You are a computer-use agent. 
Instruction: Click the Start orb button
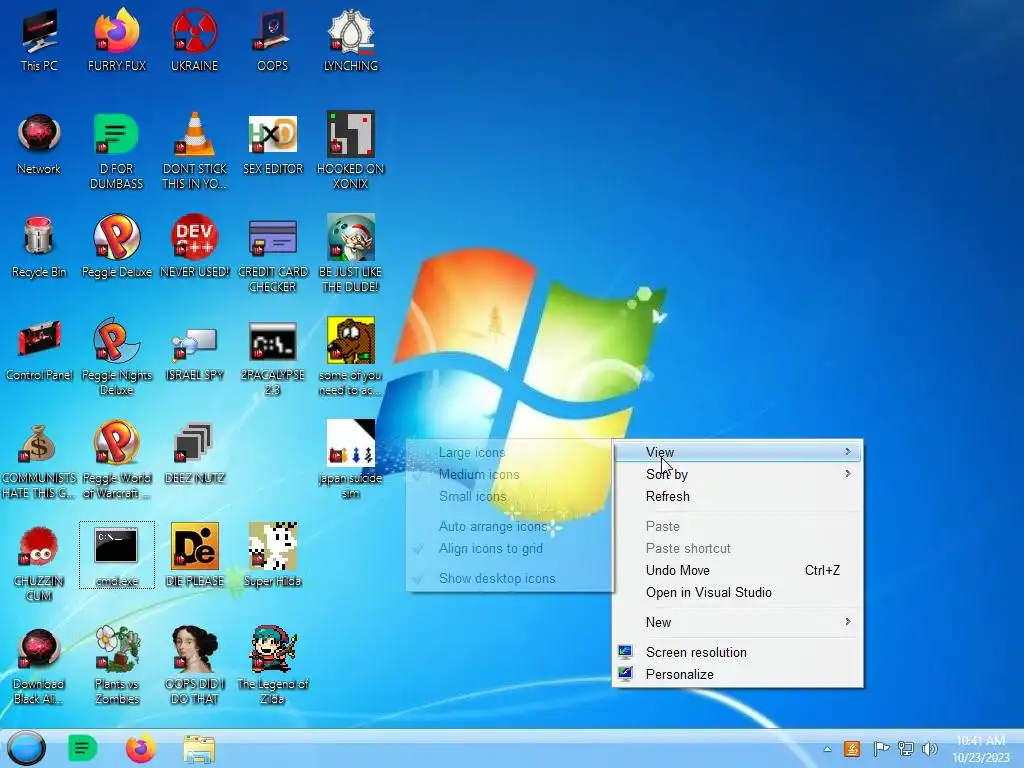tap(27, 748)
